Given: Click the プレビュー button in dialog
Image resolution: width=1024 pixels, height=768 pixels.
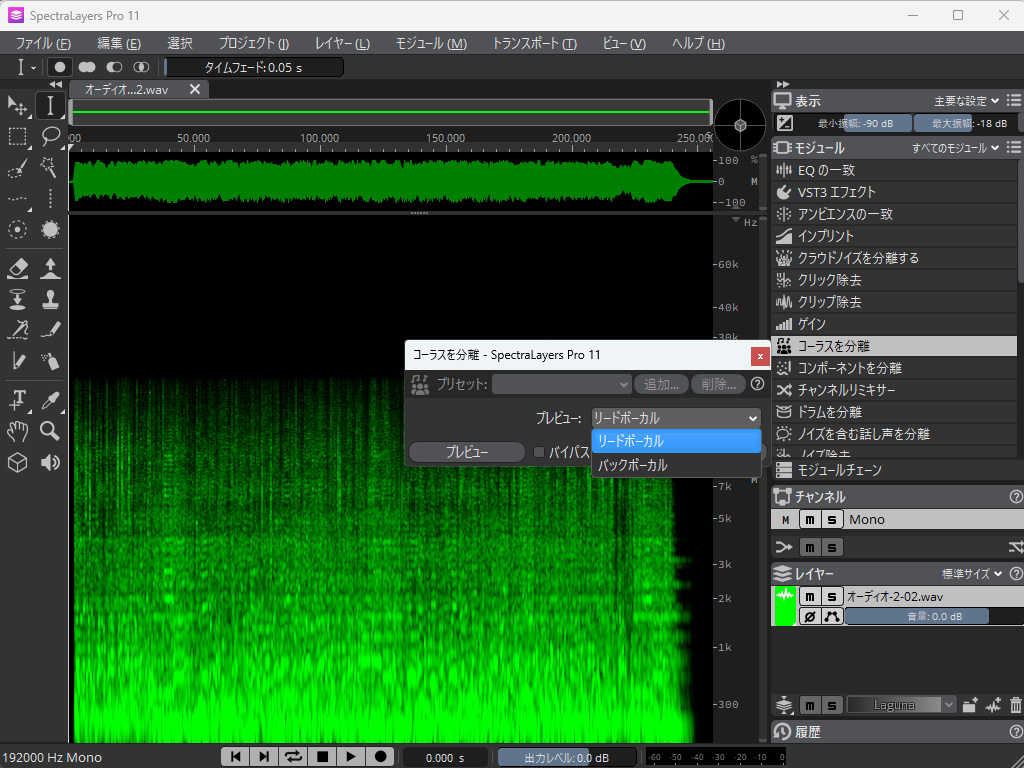Looking at the screenshot, I should pos(466,452).
